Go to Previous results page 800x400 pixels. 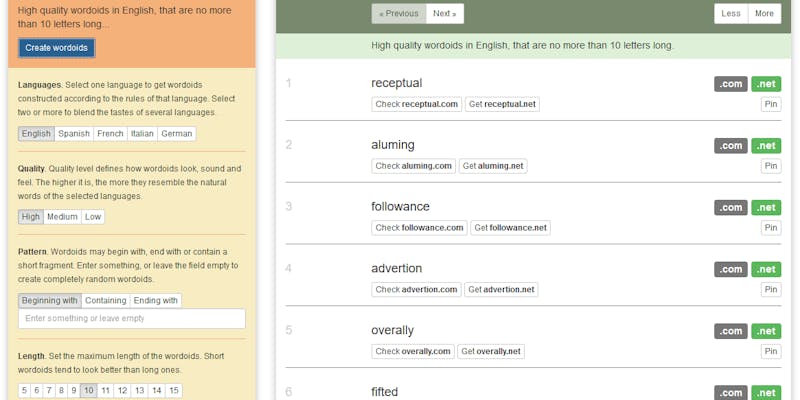click(x=399, y=14)
